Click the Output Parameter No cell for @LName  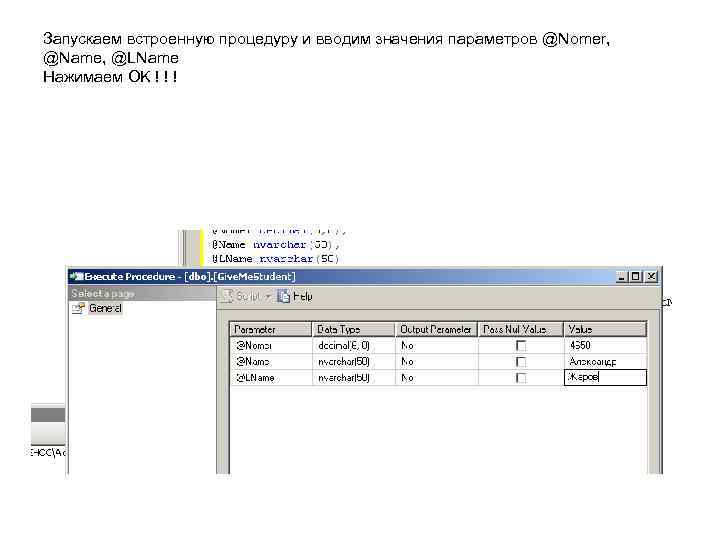pos(436,377)
